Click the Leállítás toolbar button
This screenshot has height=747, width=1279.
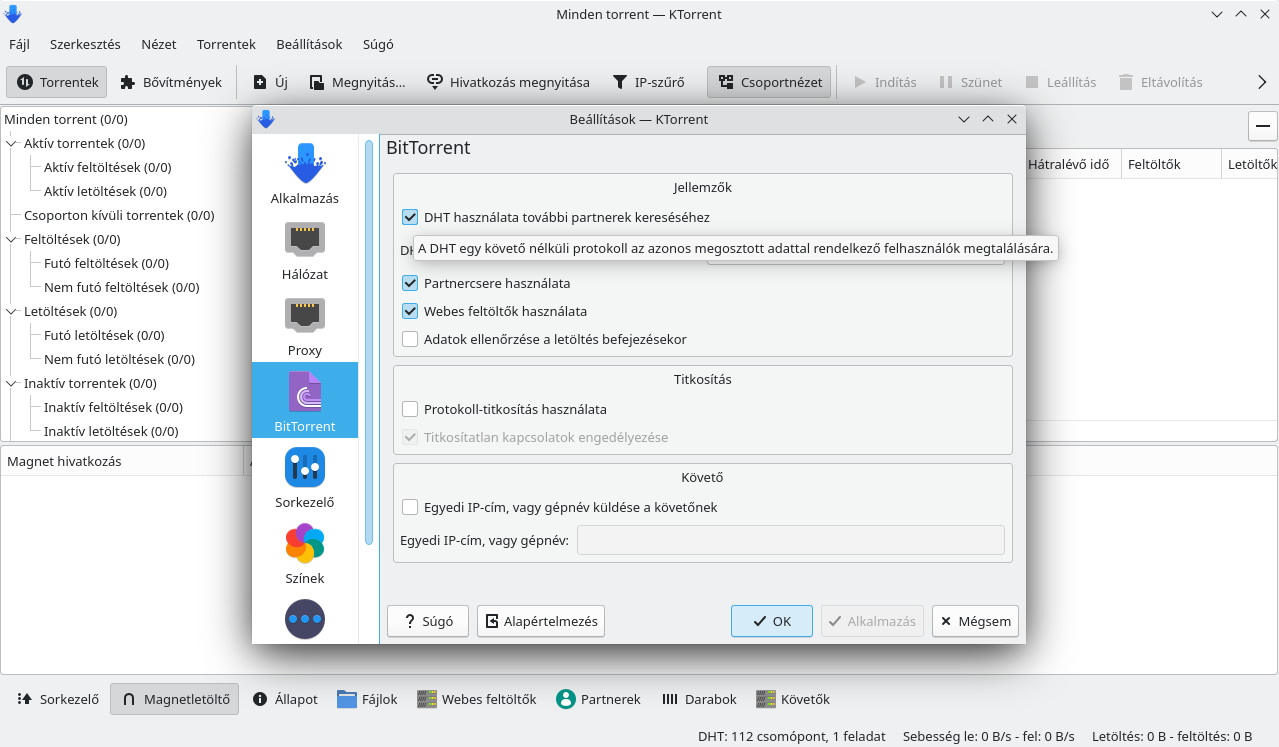1060,82
